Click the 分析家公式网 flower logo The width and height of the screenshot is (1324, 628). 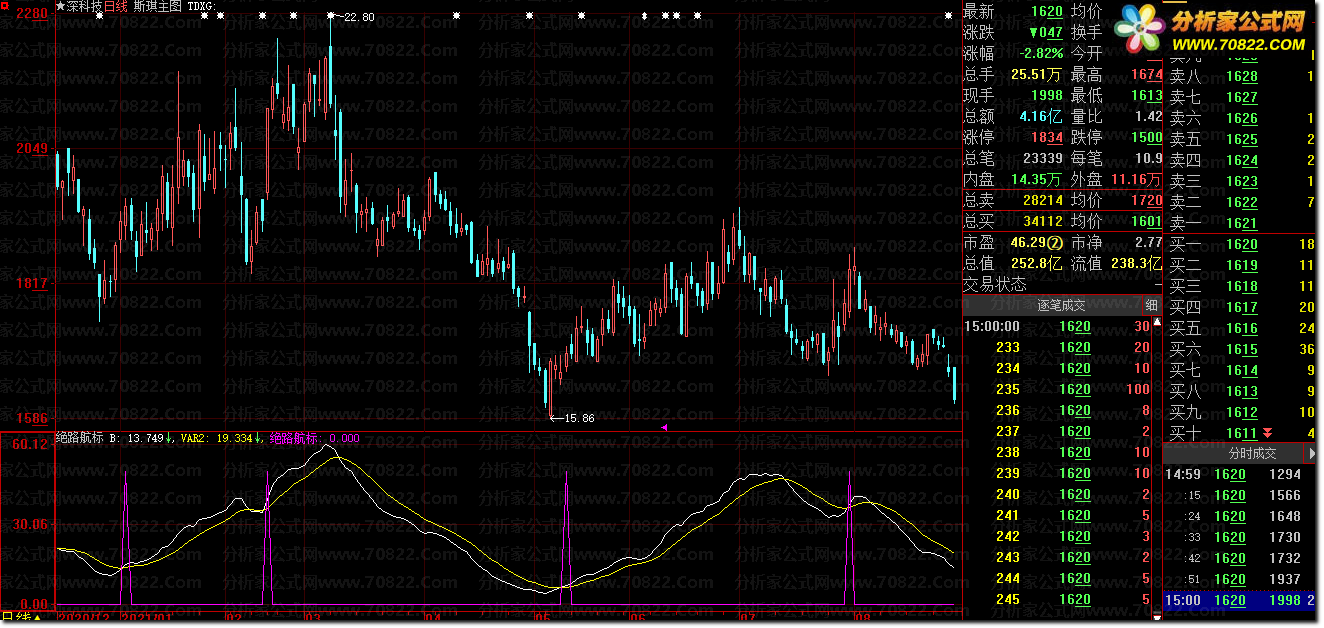tap(1140, 28)
